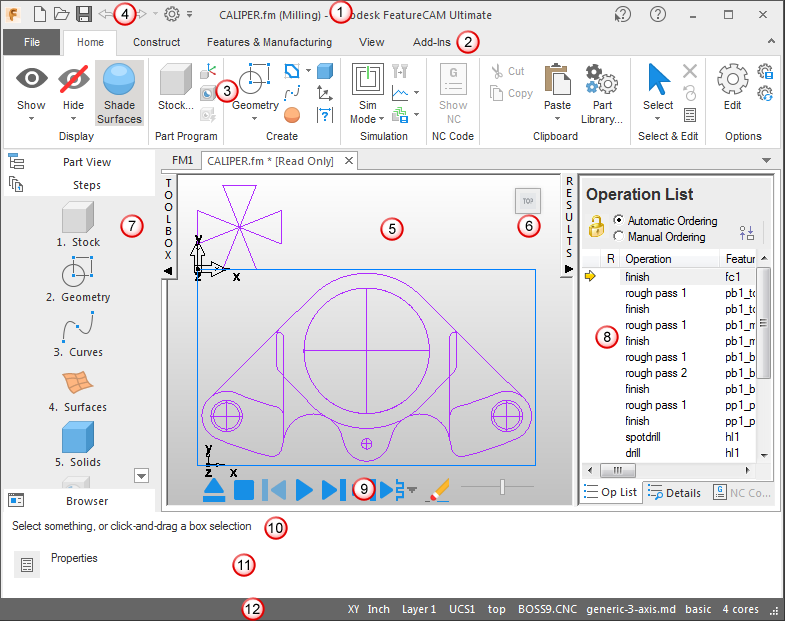Click the Cut scissors button
The width and height of the screenshot is (785, 621).
click(508, 71)
